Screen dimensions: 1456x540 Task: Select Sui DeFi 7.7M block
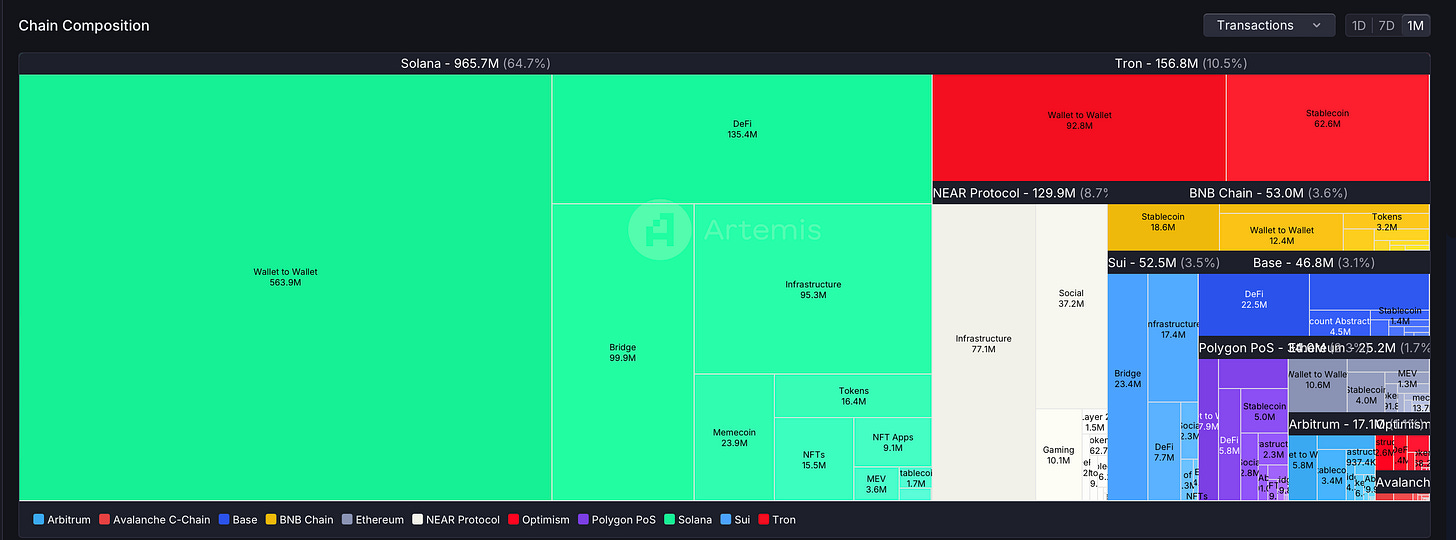(1164, 451)
